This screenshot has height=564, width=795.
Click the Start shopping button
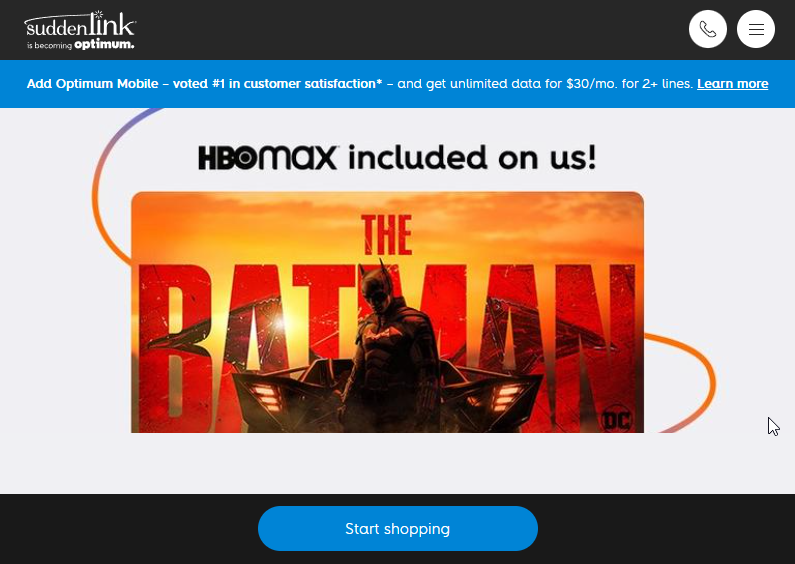point(398,528)
